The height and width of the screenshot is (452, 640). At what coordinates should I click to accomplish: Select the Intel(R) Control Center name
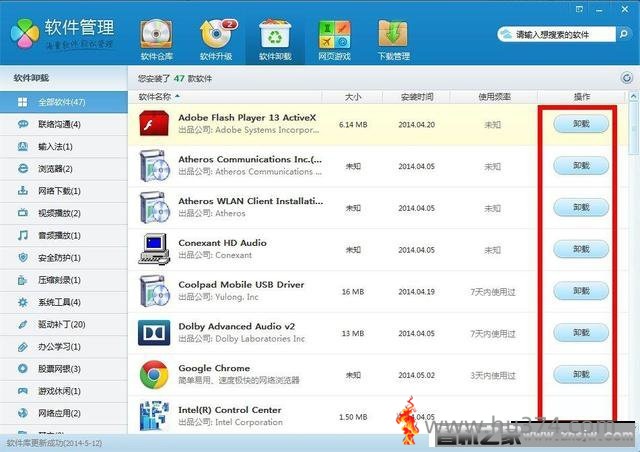pos(230,410)
